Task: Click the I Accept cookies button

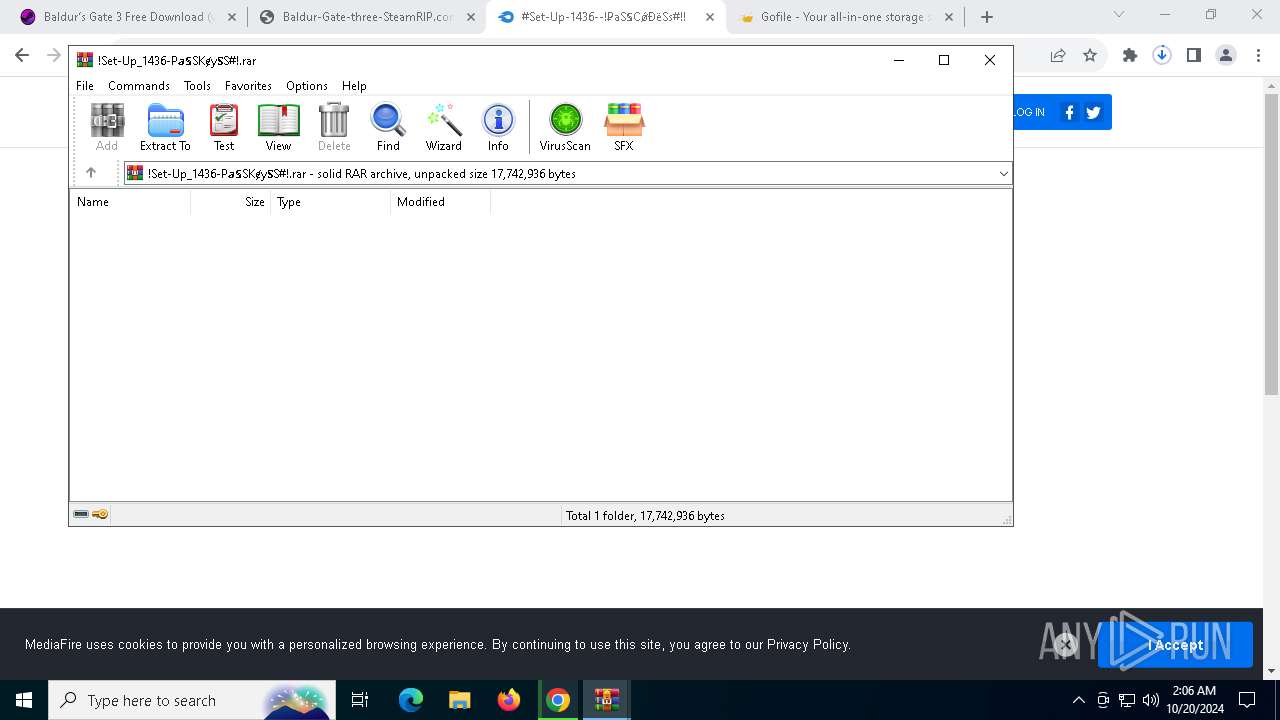Action: tap(1175, 645)
